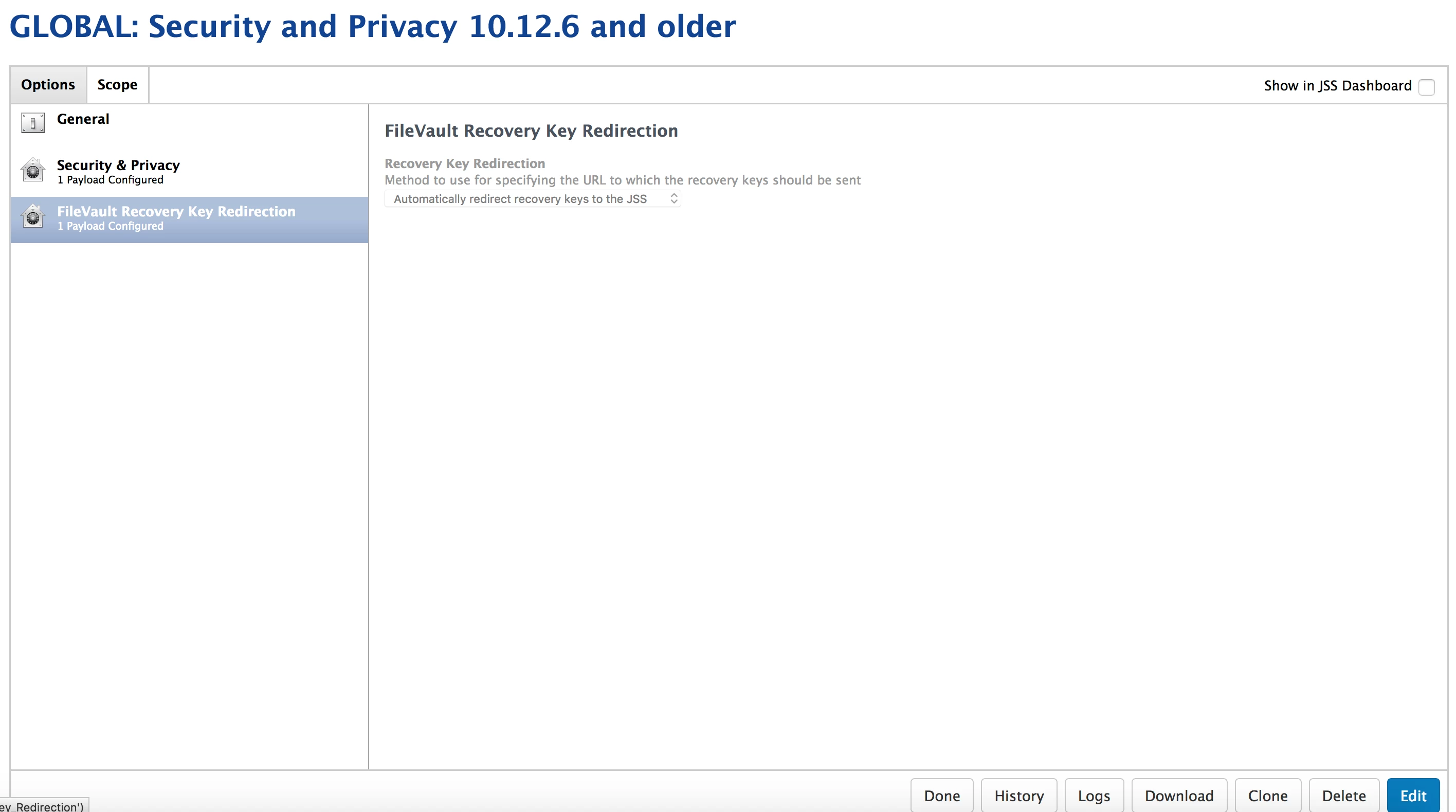The width and height of the screenshot is (1456, 812).
Task: Clone this configuration profile
Action: click(x=1268, y=796)
